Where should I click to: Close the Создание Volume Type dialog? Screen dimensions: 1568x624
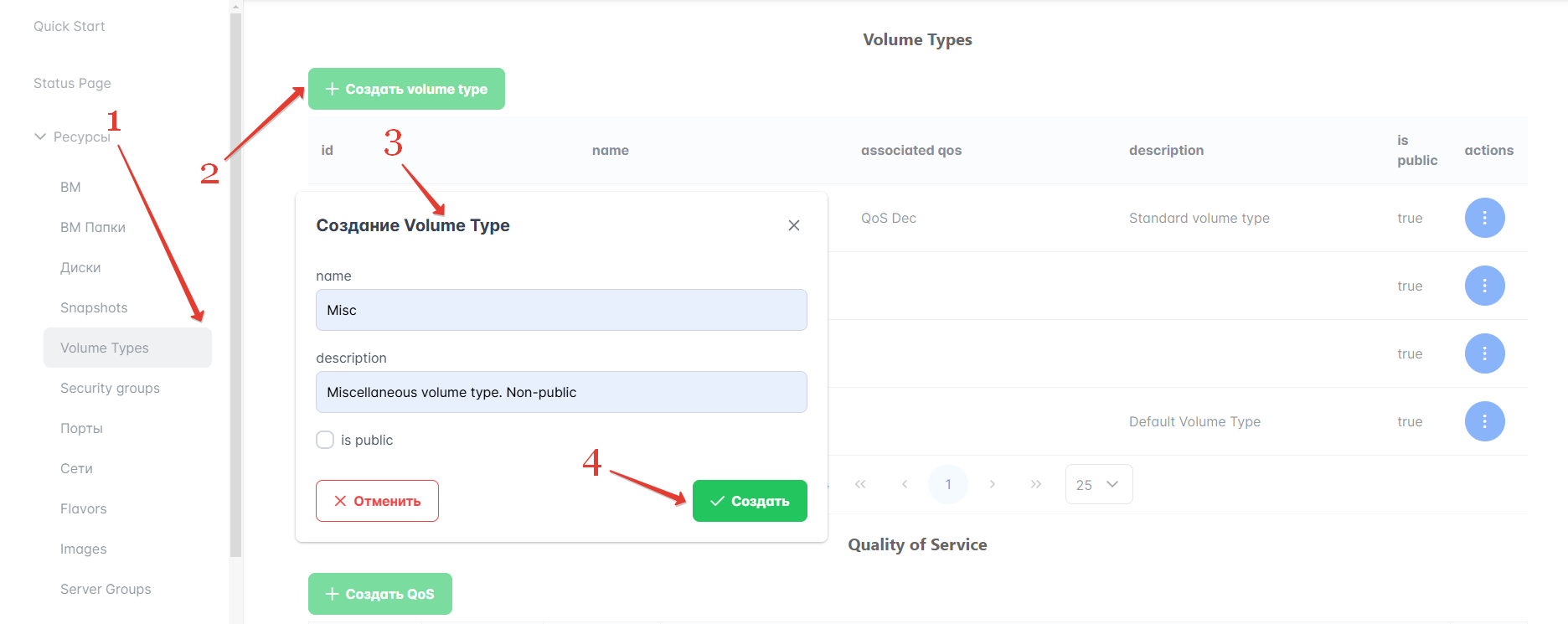click(x=794, y=225)
